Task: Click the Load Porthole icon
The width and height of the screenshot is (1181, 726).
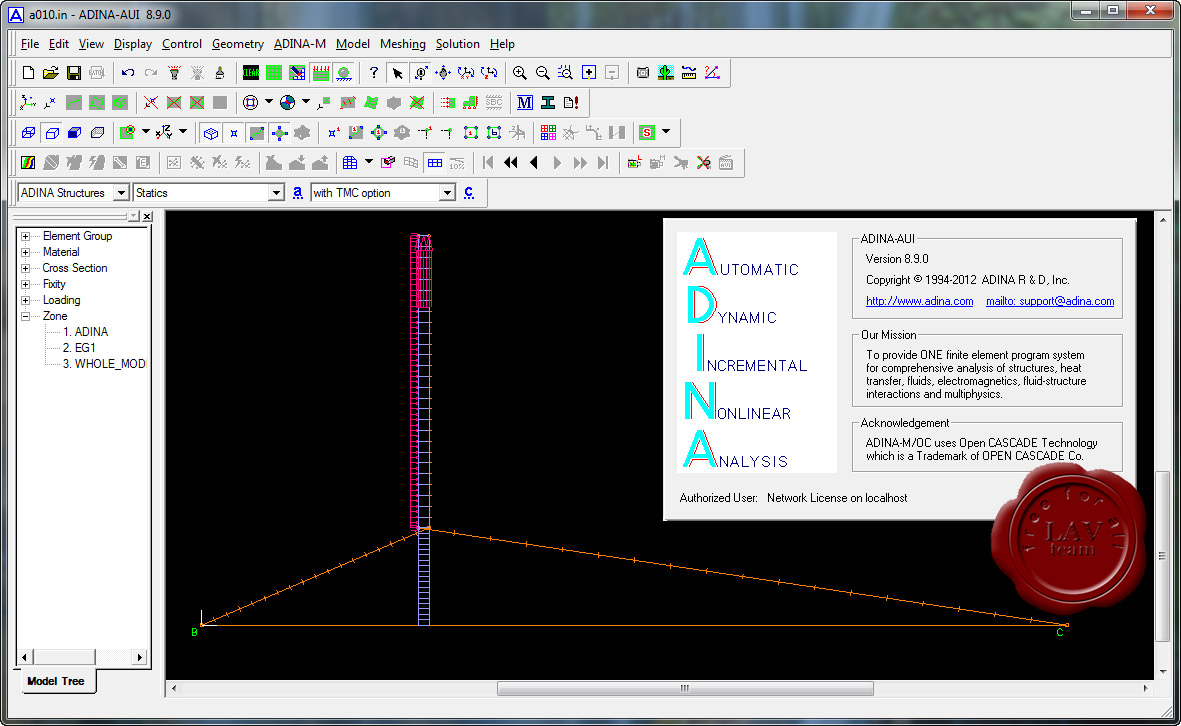Action: coord(634,163)
